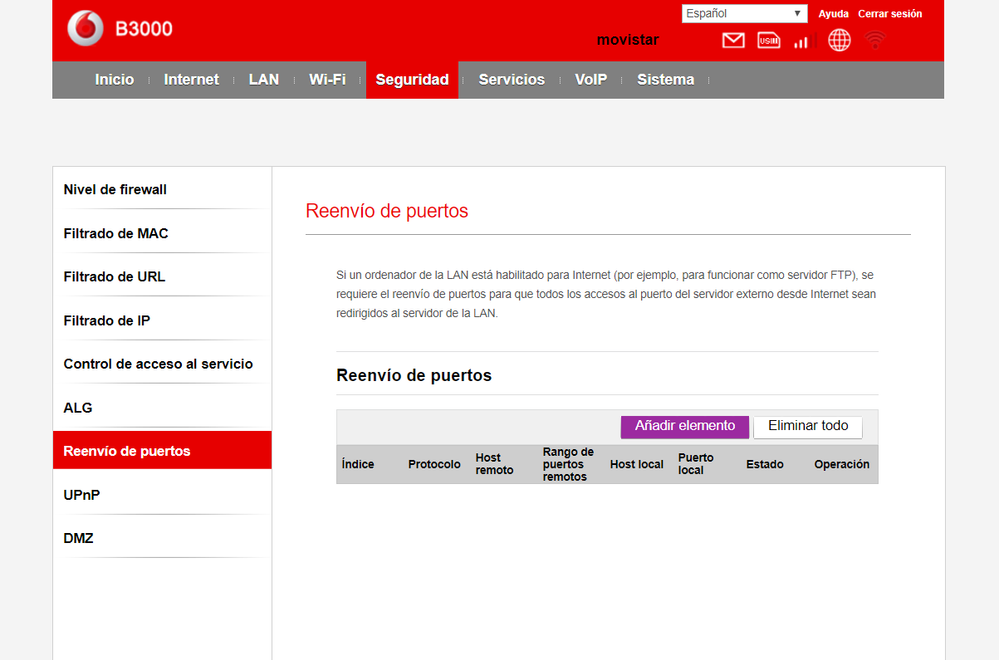999x660 pixels.
Task: Go to the VoIP tab
Action: click(x=590, y=80)
